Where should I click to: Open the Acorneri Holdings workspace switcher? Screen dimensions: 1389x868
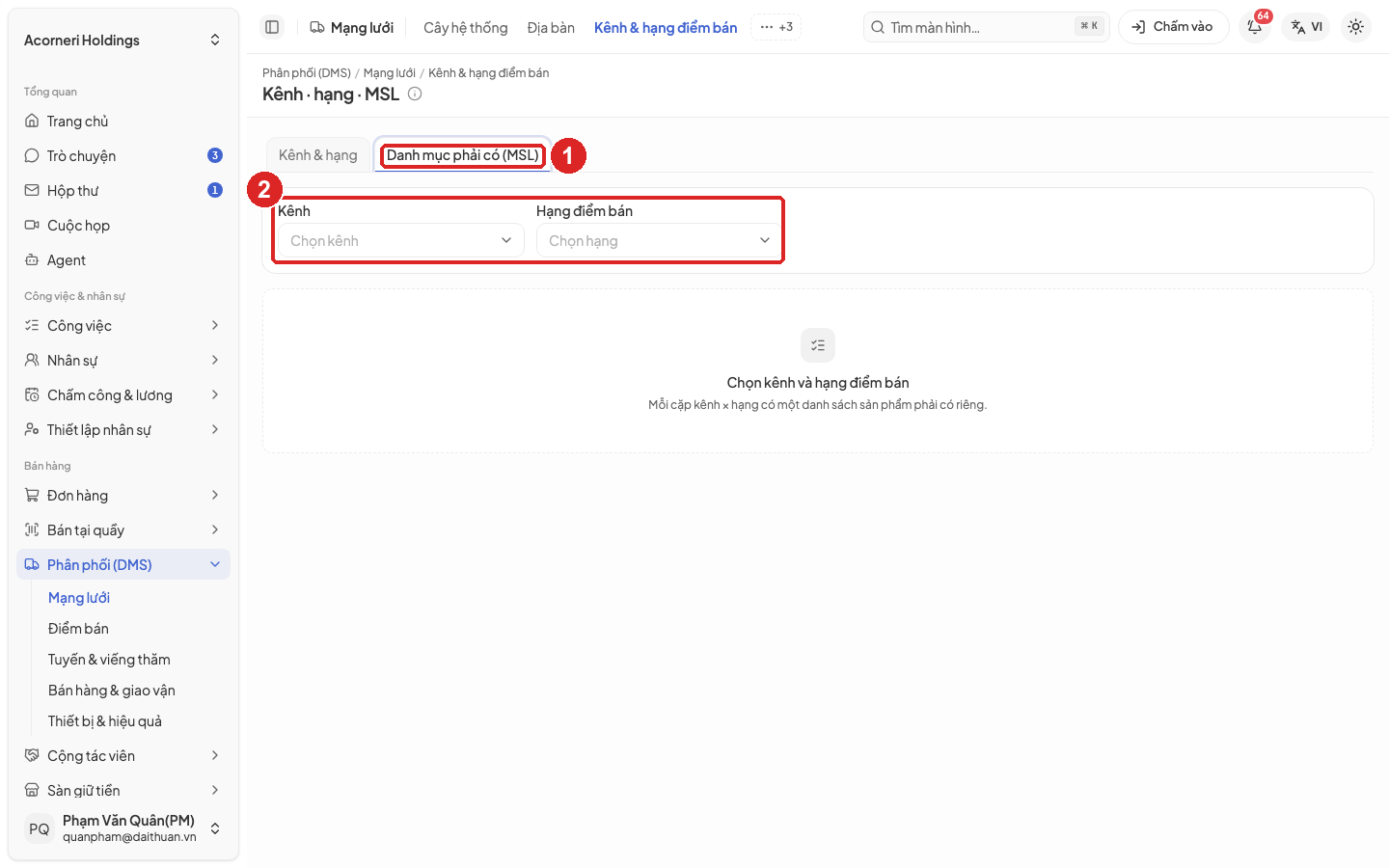tap(123, 41)
